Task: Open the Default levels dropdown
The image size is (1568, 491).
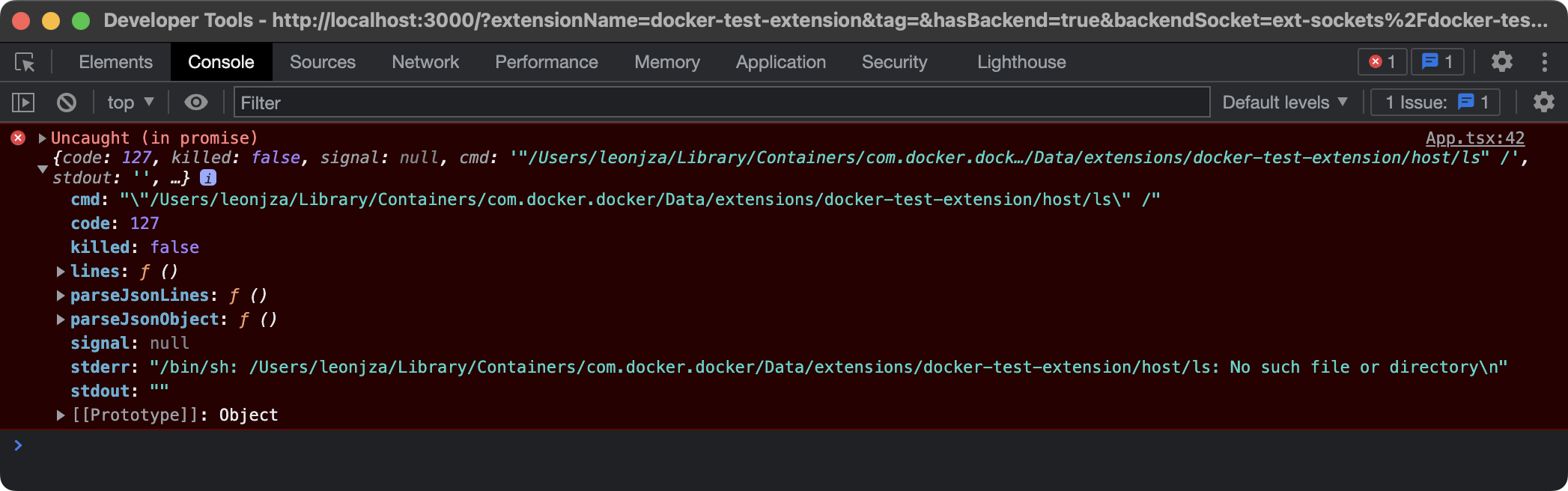Action: coord(1284,103)
